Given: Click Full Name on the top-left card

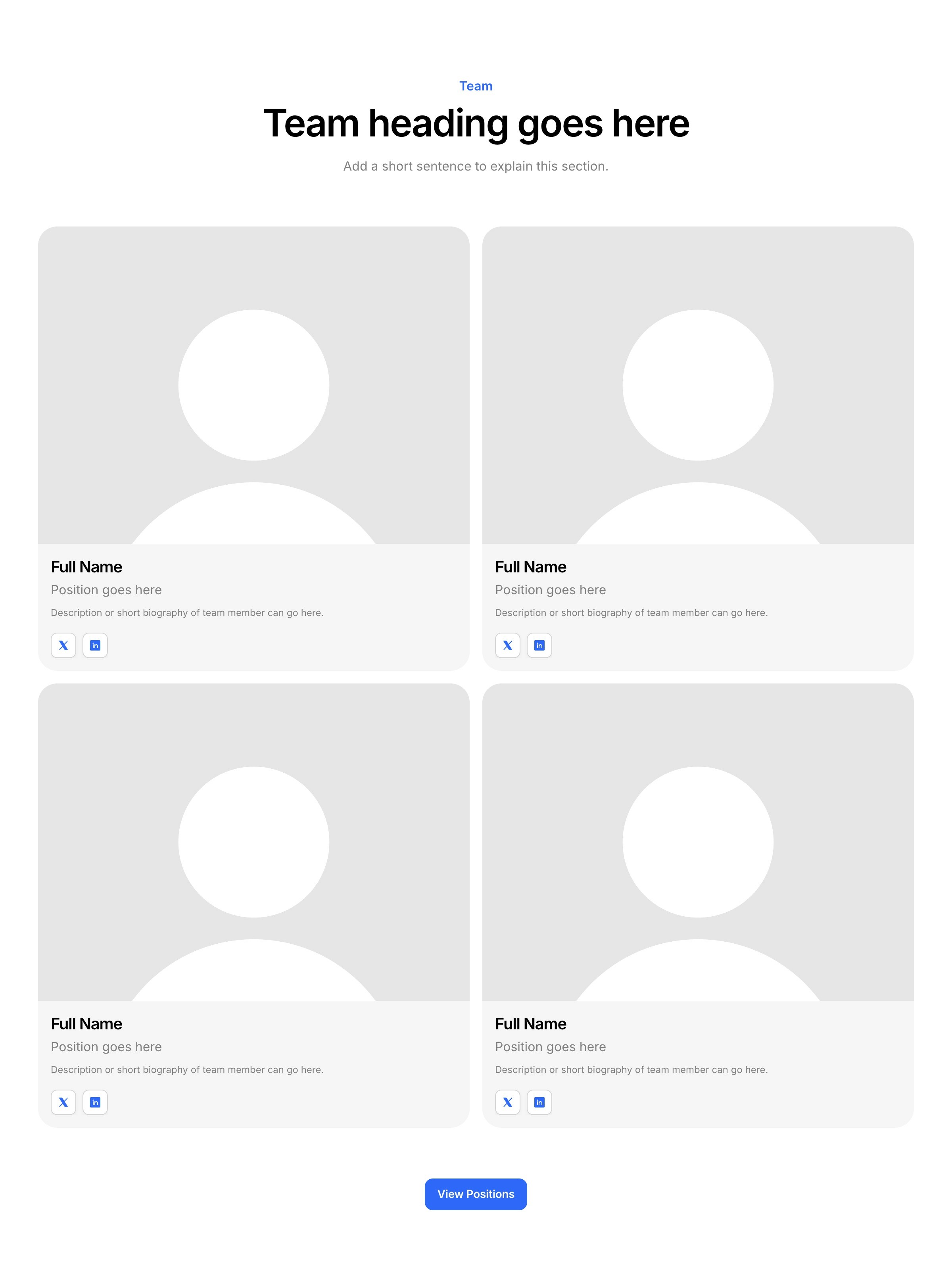Looking at the screenshot, I should tap(86, 567).
